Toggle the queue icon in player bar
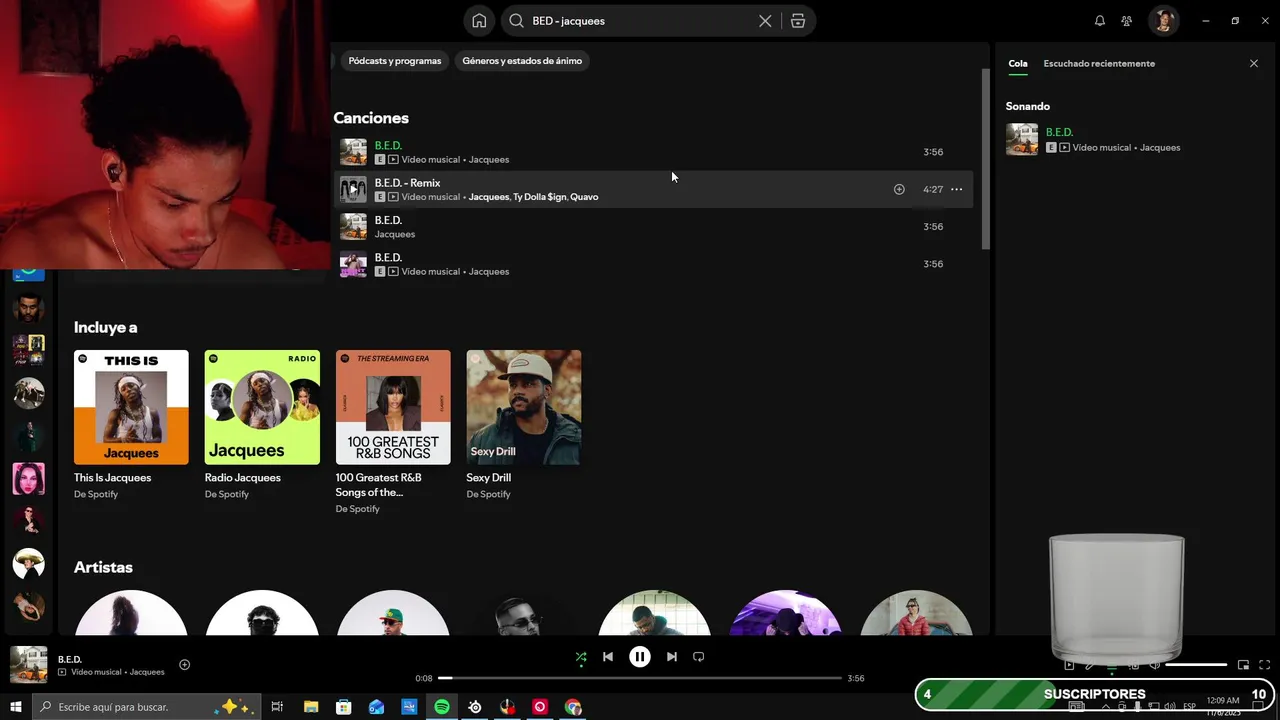The width and height of the screenshot is (1280, 720). click(1112, 665)
